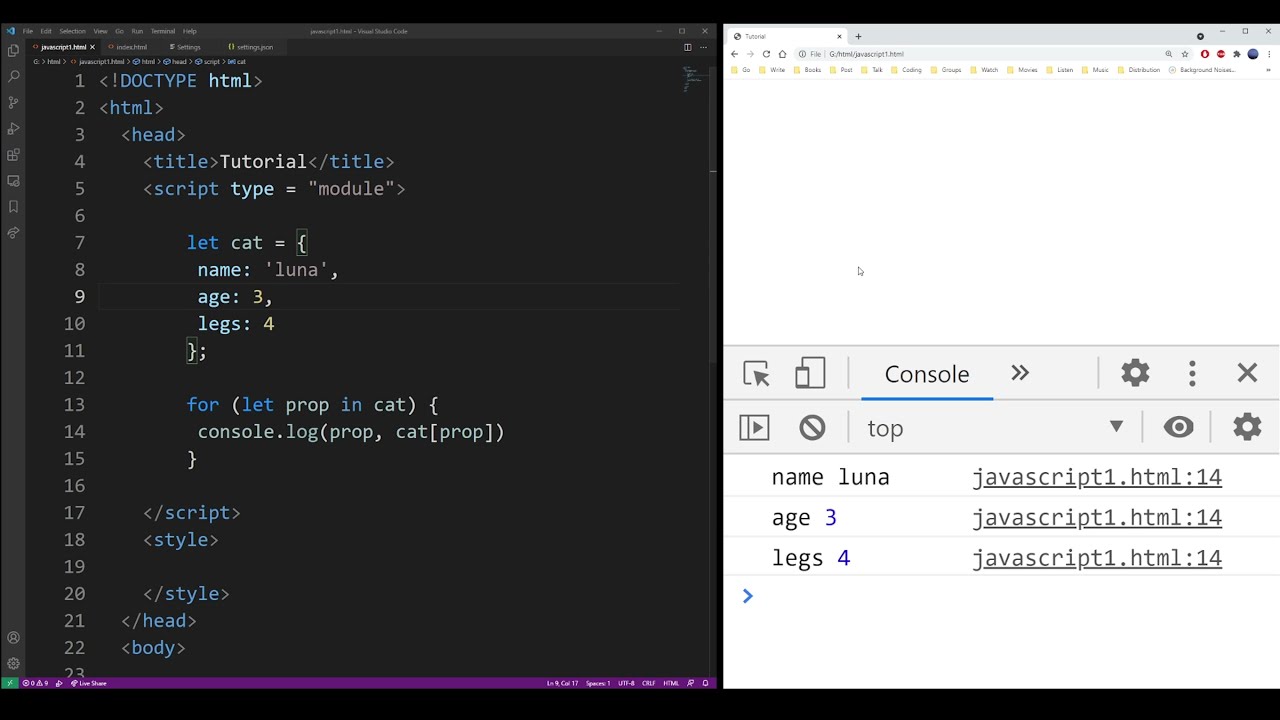Go to Chrome home page
This screenshot has height=720, width=1280.
click(x=782, y=54)
